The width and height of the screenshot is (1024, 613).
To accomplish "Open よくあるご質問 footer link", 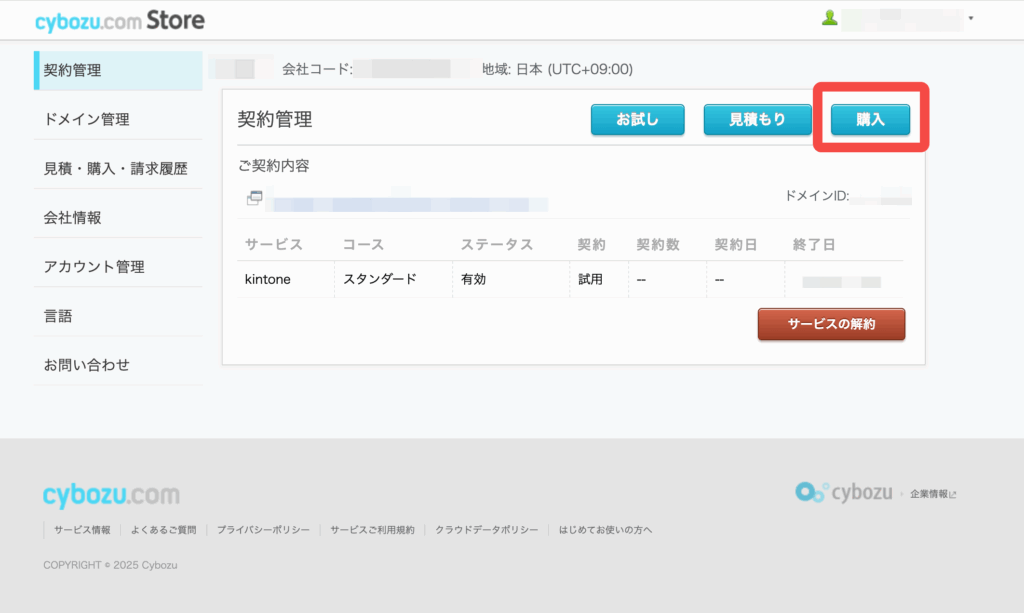I will click(x=164, y=529).
